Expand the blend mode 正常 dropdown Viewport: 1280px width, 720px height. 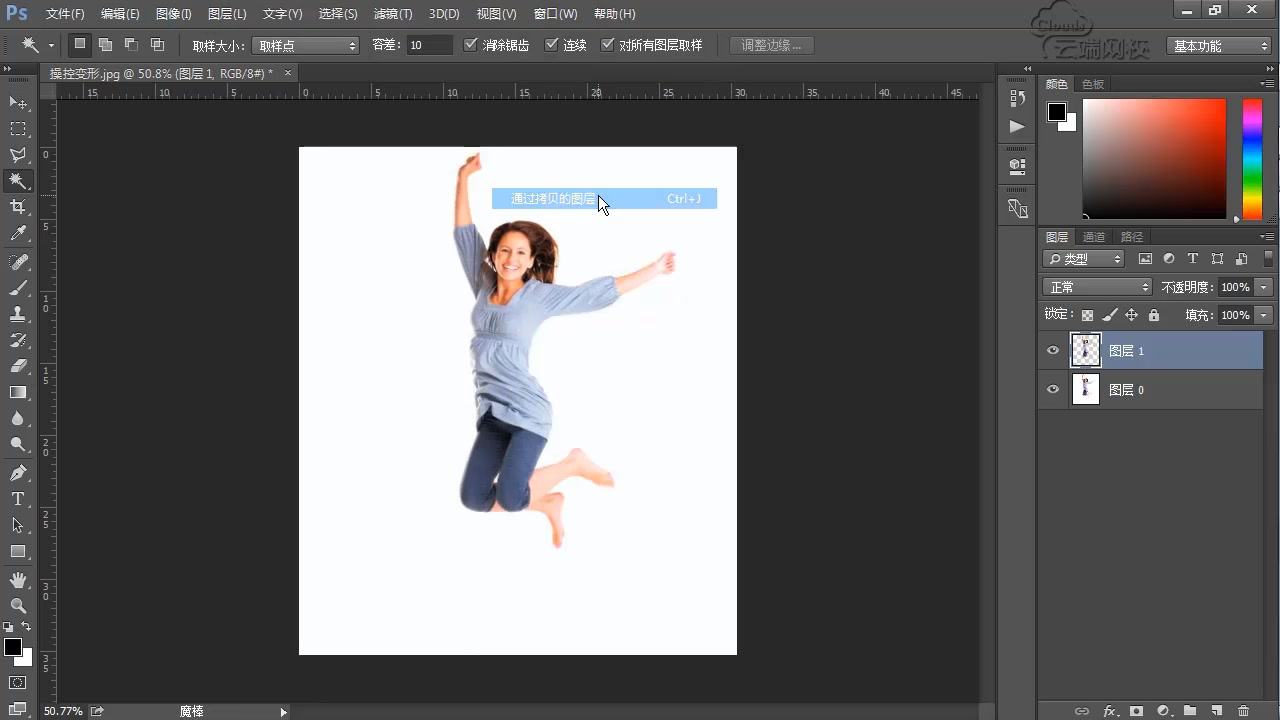[x=1098, y=287]
